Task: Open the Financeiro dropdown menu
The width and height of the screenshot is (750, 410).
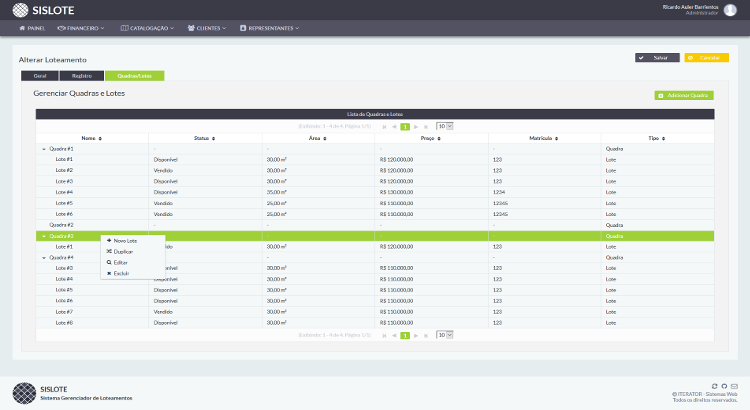Action: [81, 28]
